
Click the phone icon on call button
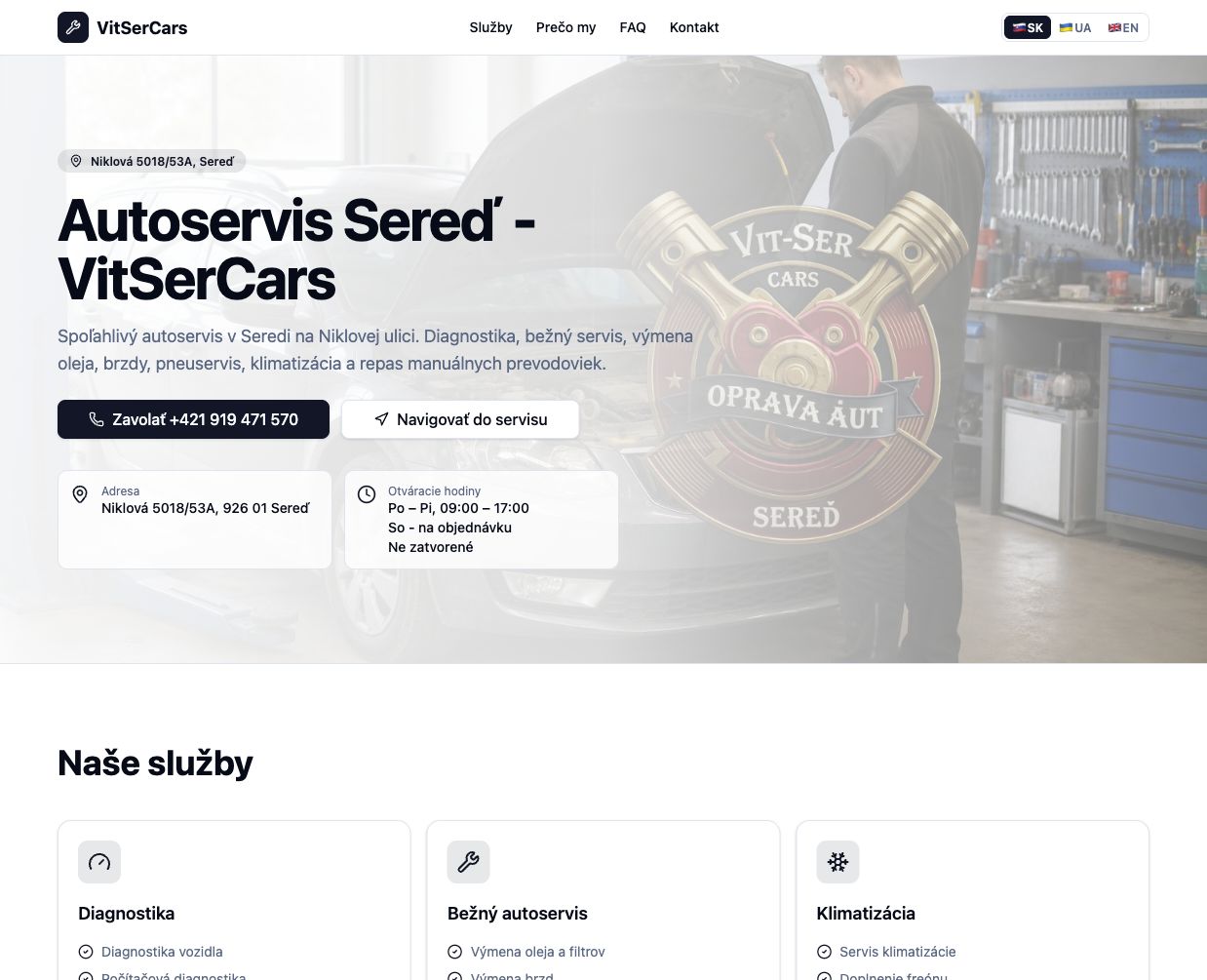click(x=97, y=419)
